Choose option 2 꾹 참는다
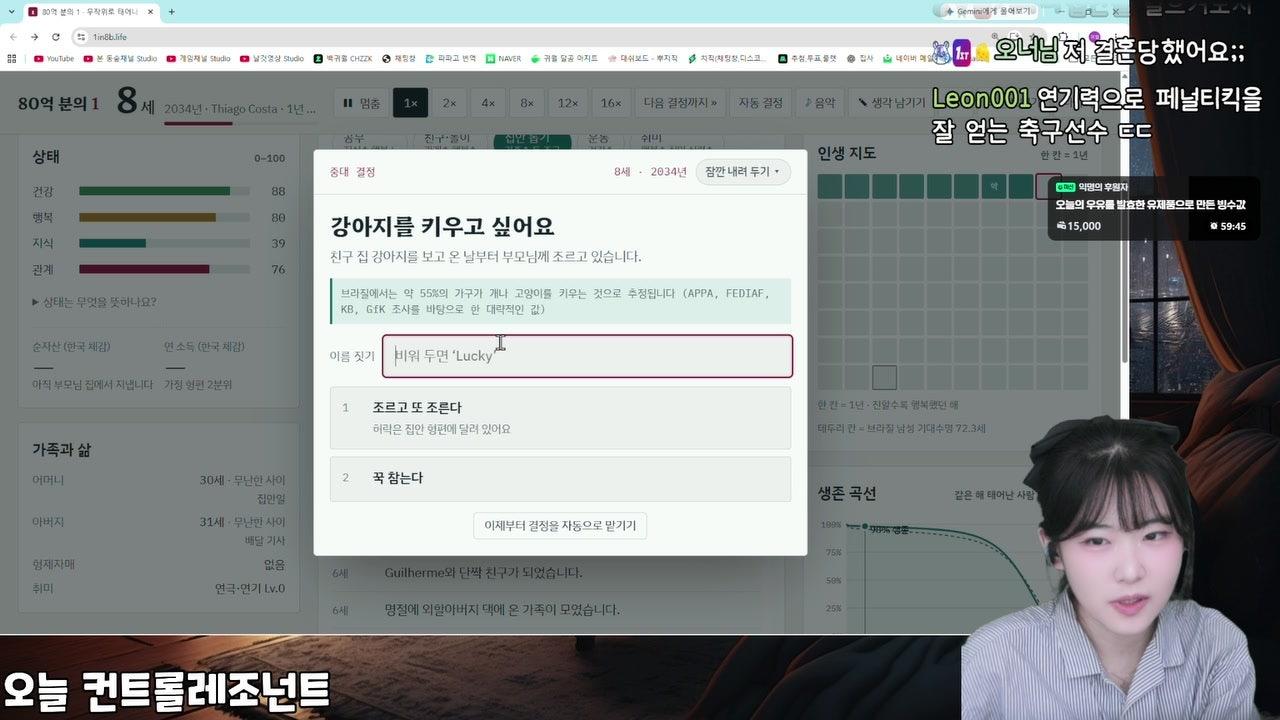The image size is (1280, 720). [x=560, y=479]
